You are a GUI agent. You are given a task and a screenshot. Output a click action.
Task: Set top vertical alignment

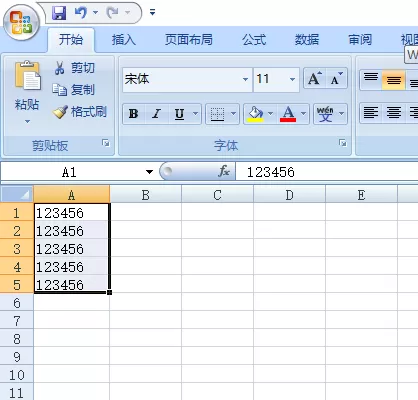point(371,79)
